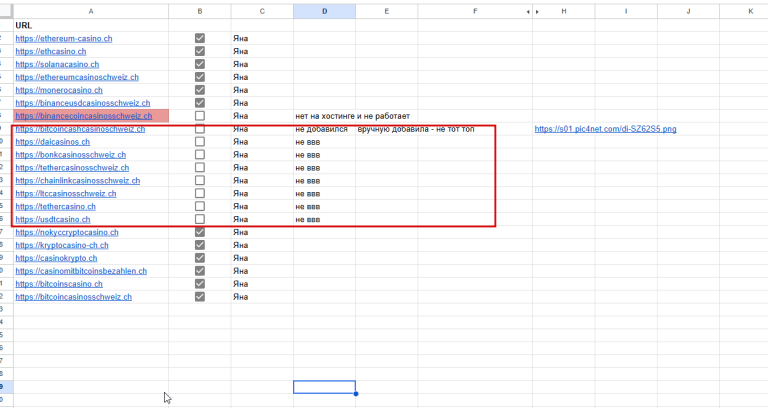Uncheck the binanceusdcasinosschweiz.ch checkbox
This screenshot has width=768, height=408.
200,103
